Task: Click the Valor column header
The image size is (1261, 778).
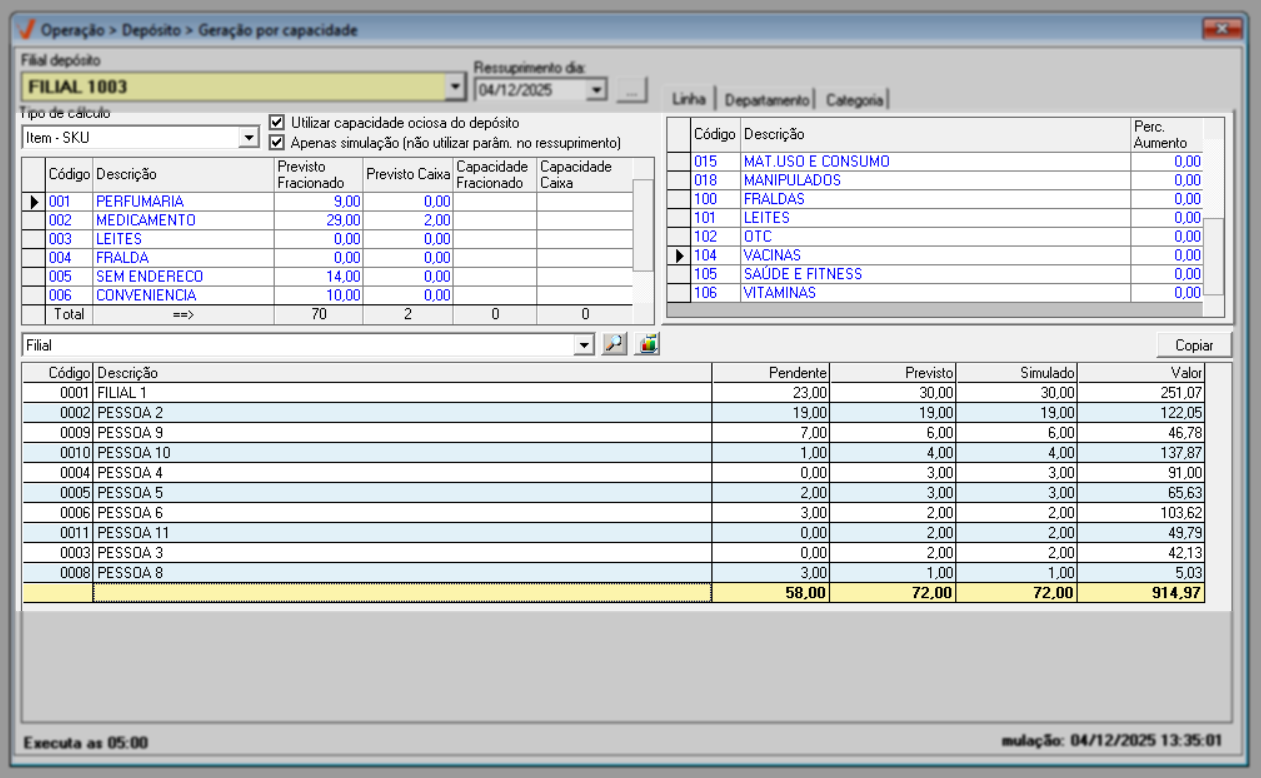Action: click(x=1142, y=373)
